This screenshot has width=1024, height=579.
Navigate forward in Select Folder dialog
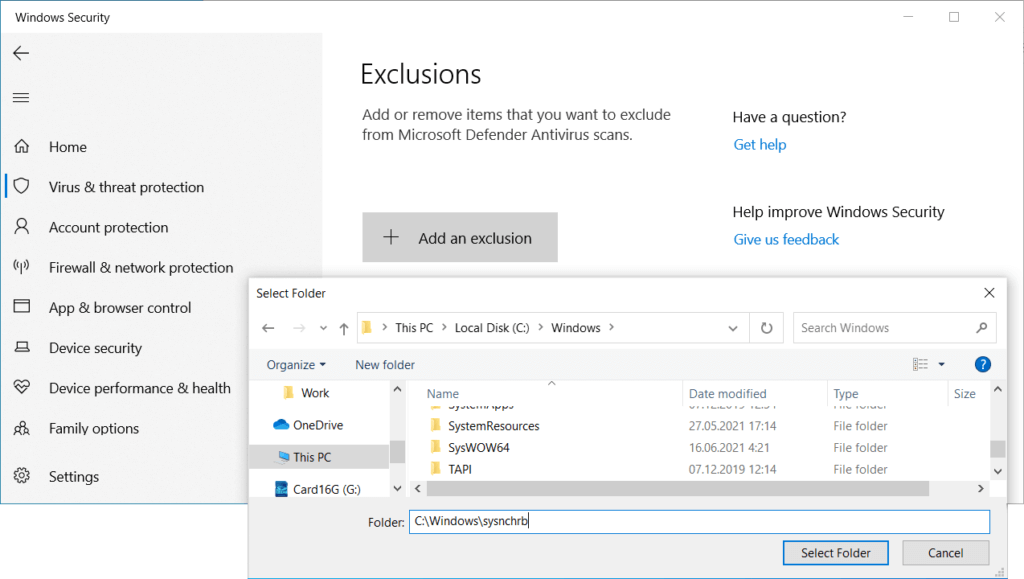point(299,328)
